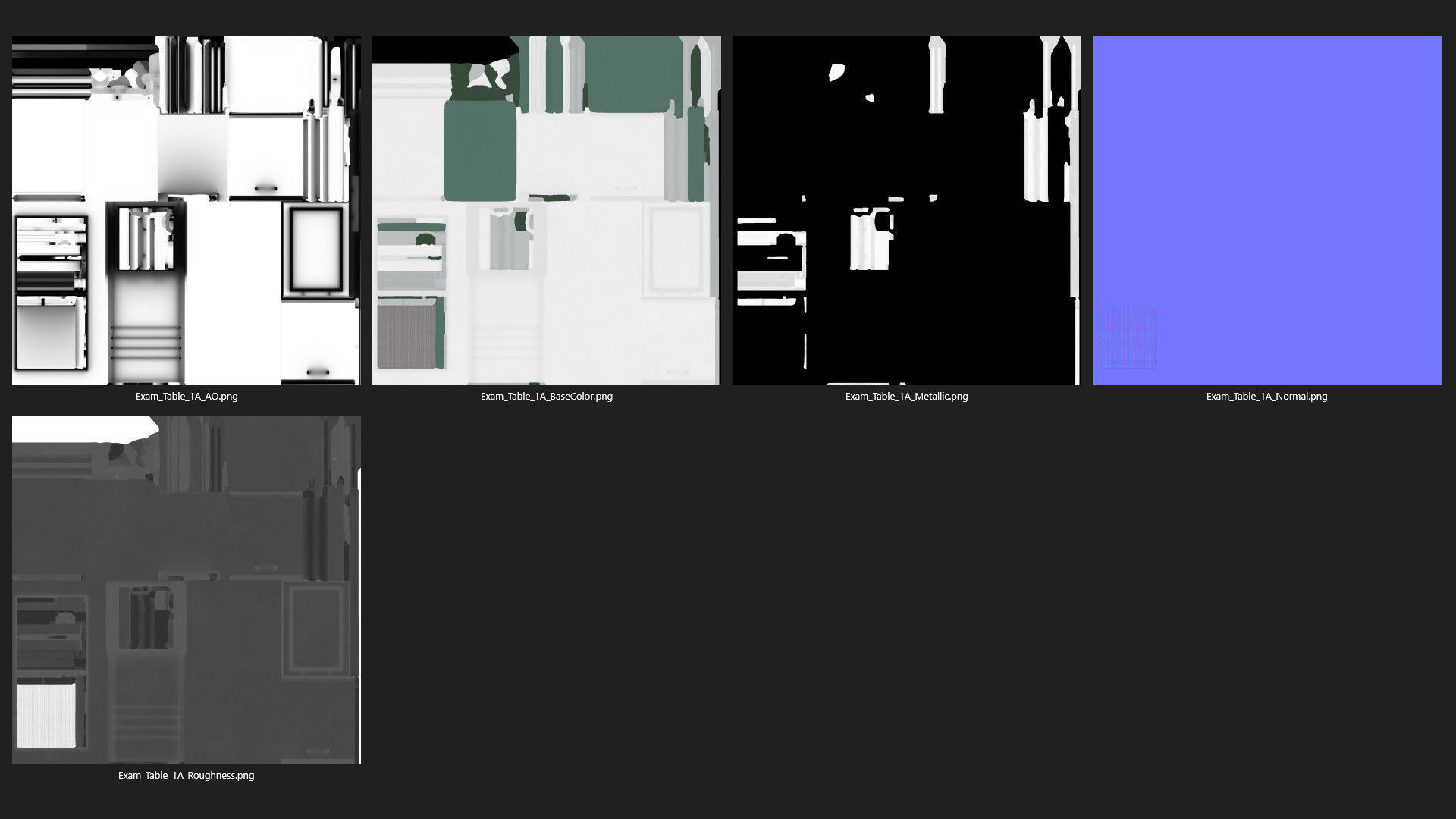Click dark-framed rectangle on AO map's right side
The height and width of the screenshot is (819, 1456).
(315, 249)
